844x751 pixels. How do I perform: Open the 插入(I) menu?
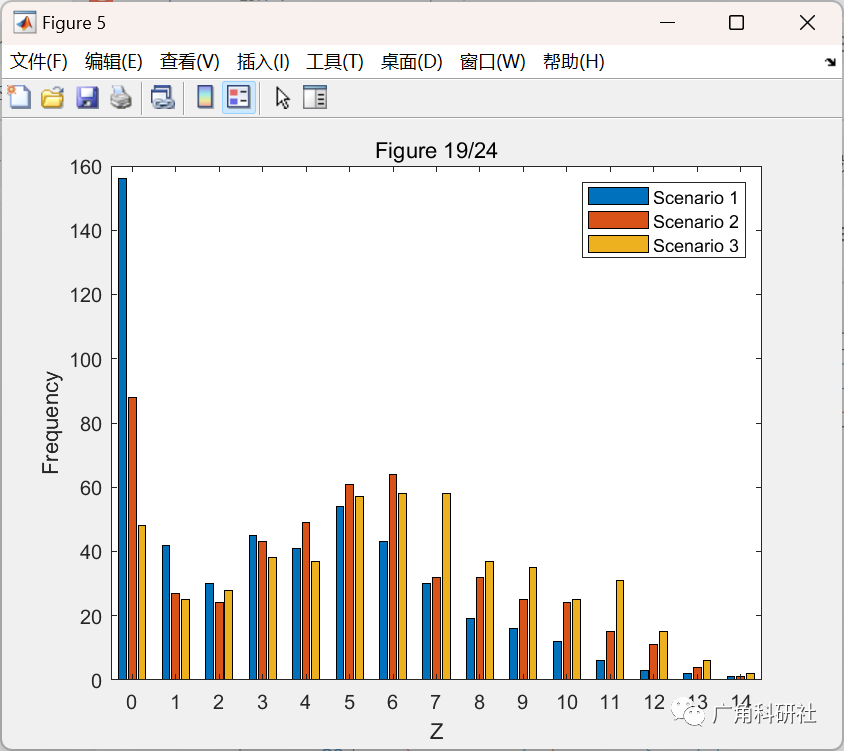[x=263, y=61]
